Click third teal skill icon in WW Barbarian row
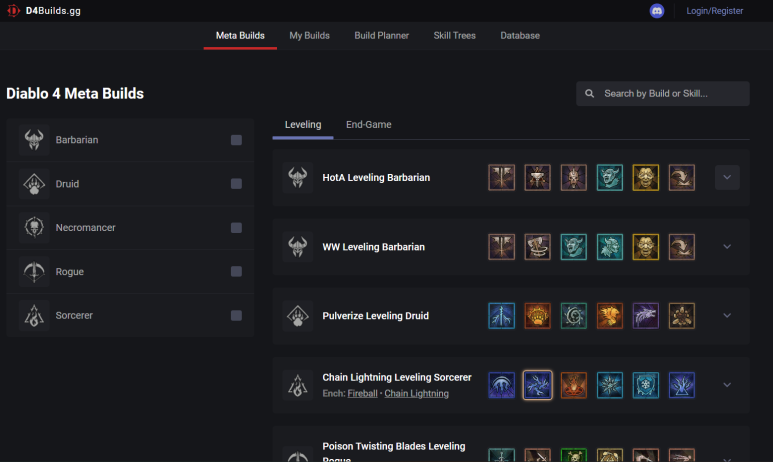This screenshot has height=462, width=773. pyautogui.click(x=573, y=247)
